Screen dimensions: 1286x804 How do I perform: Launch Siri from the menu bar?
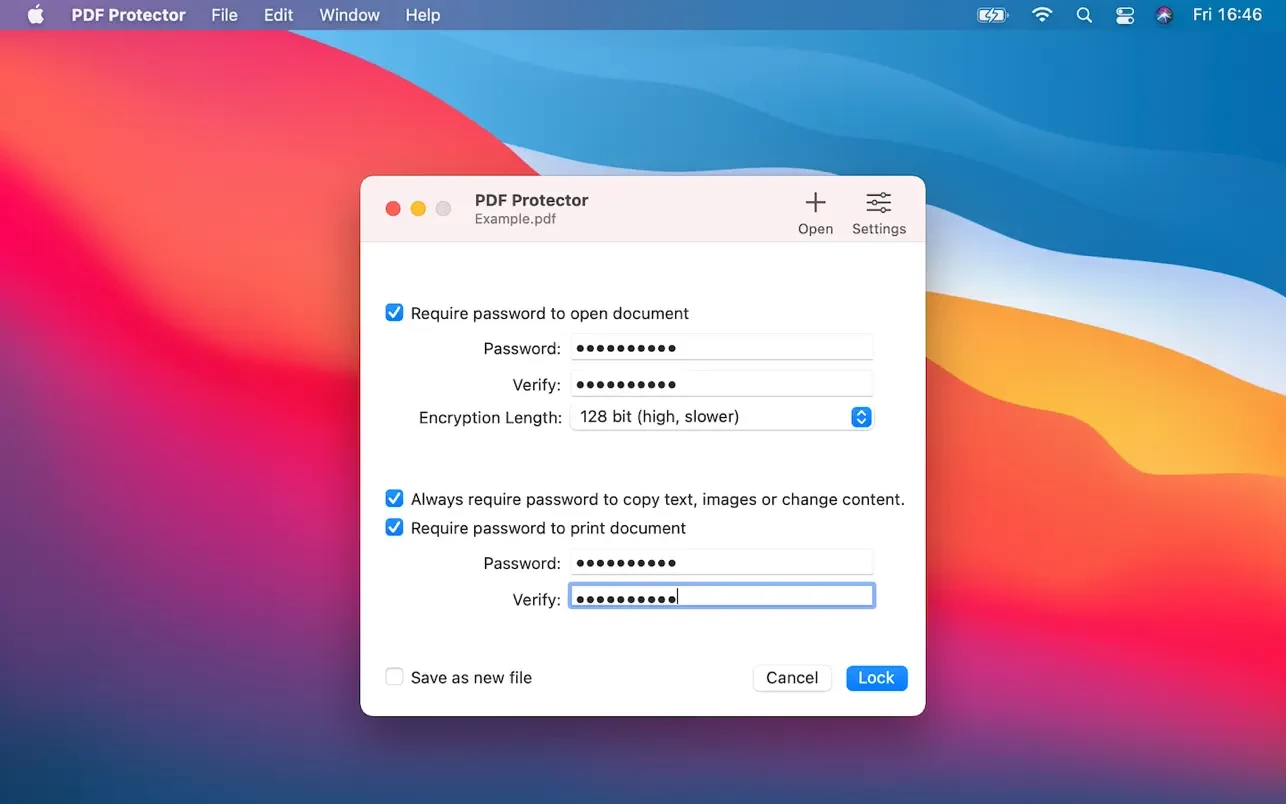[x=1164, y=15]
